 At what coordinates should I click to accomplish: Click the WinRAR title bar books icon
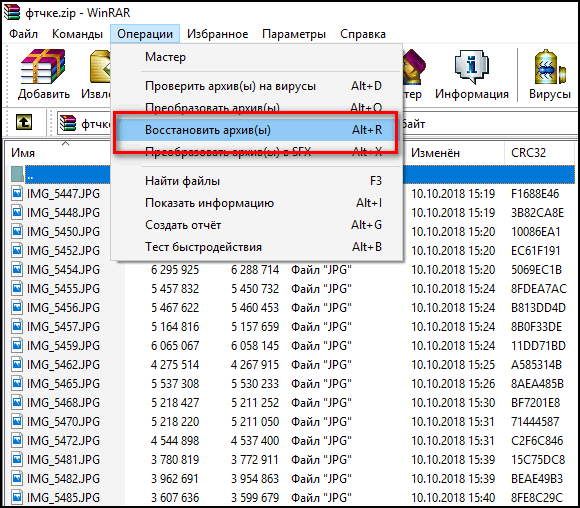click(x=12, y=12)
